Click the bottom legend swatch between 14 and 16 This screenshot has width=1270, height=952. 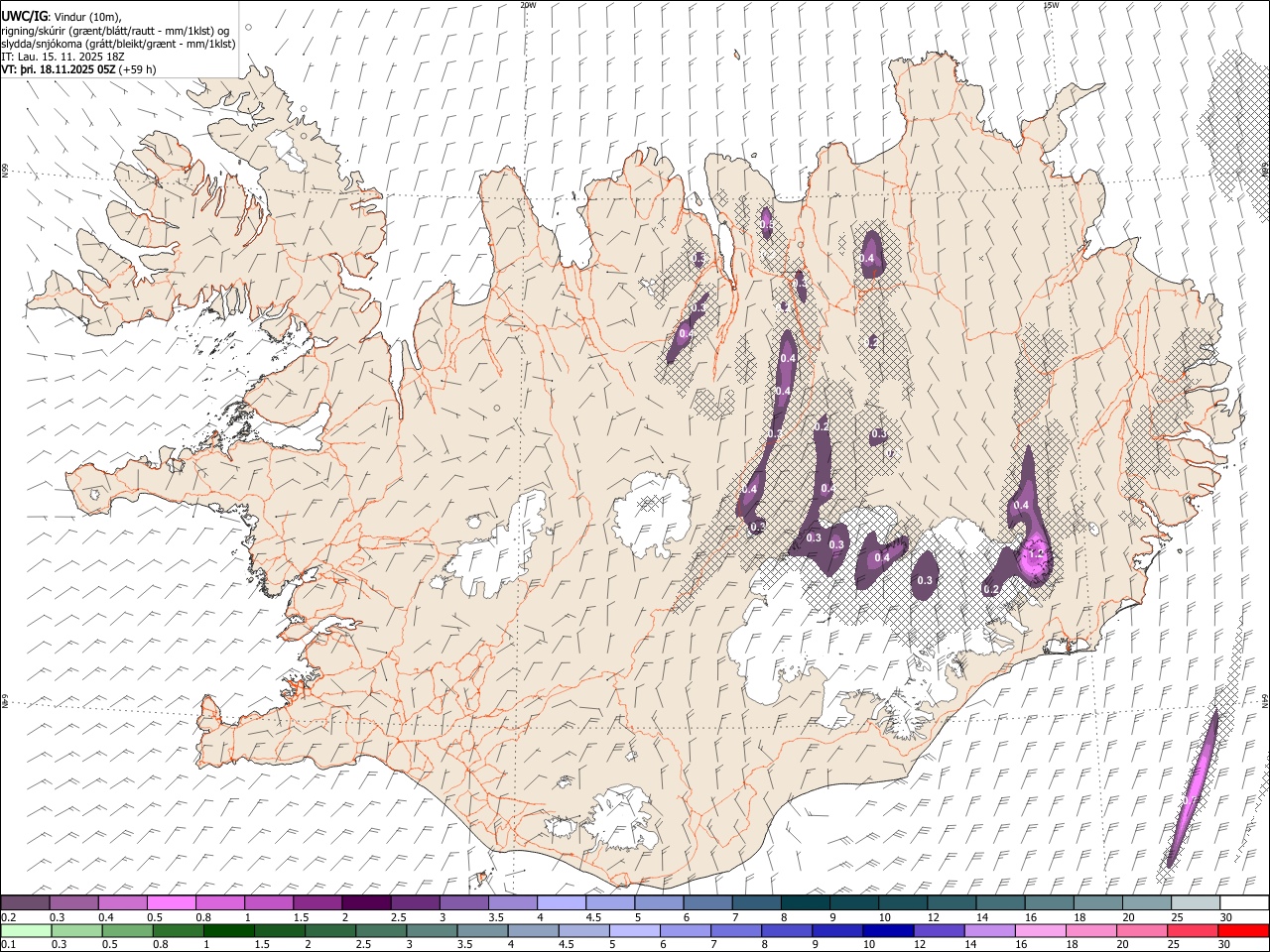point(989,930)
